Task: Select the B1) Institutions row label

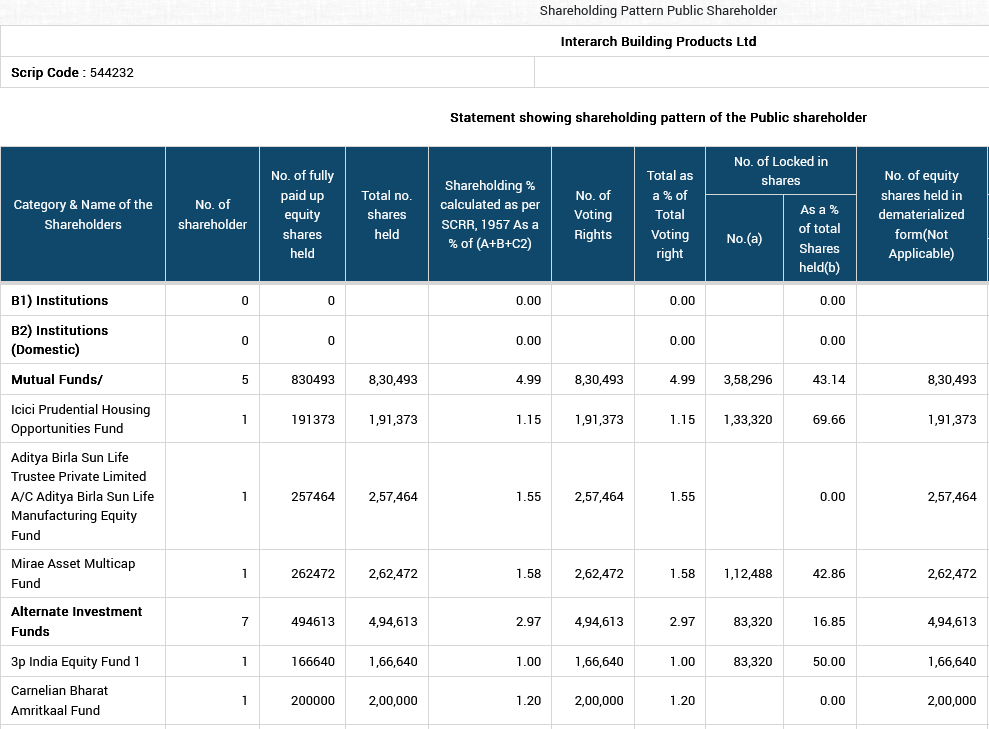Action: pos(59,301)
